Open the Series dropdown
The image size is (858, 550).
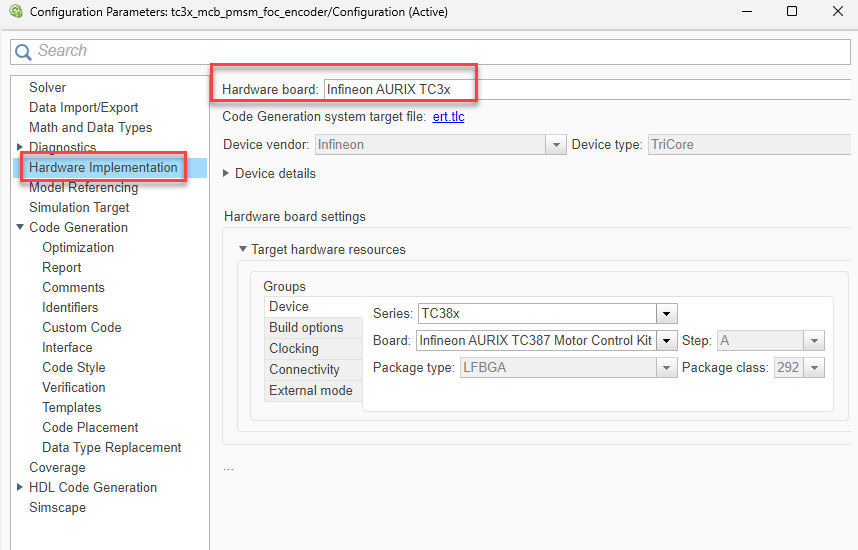pos(667,313)
